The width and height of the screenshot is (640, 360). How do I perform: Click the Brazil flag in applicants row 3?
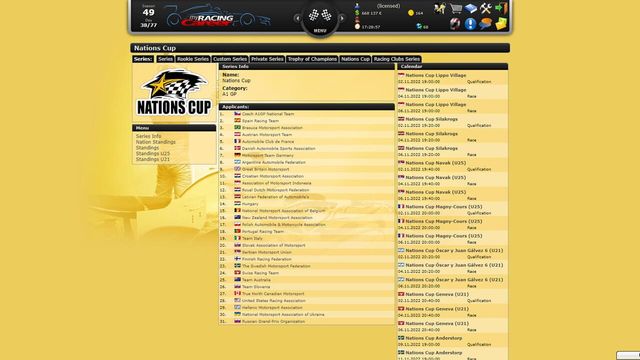[237, 128]
